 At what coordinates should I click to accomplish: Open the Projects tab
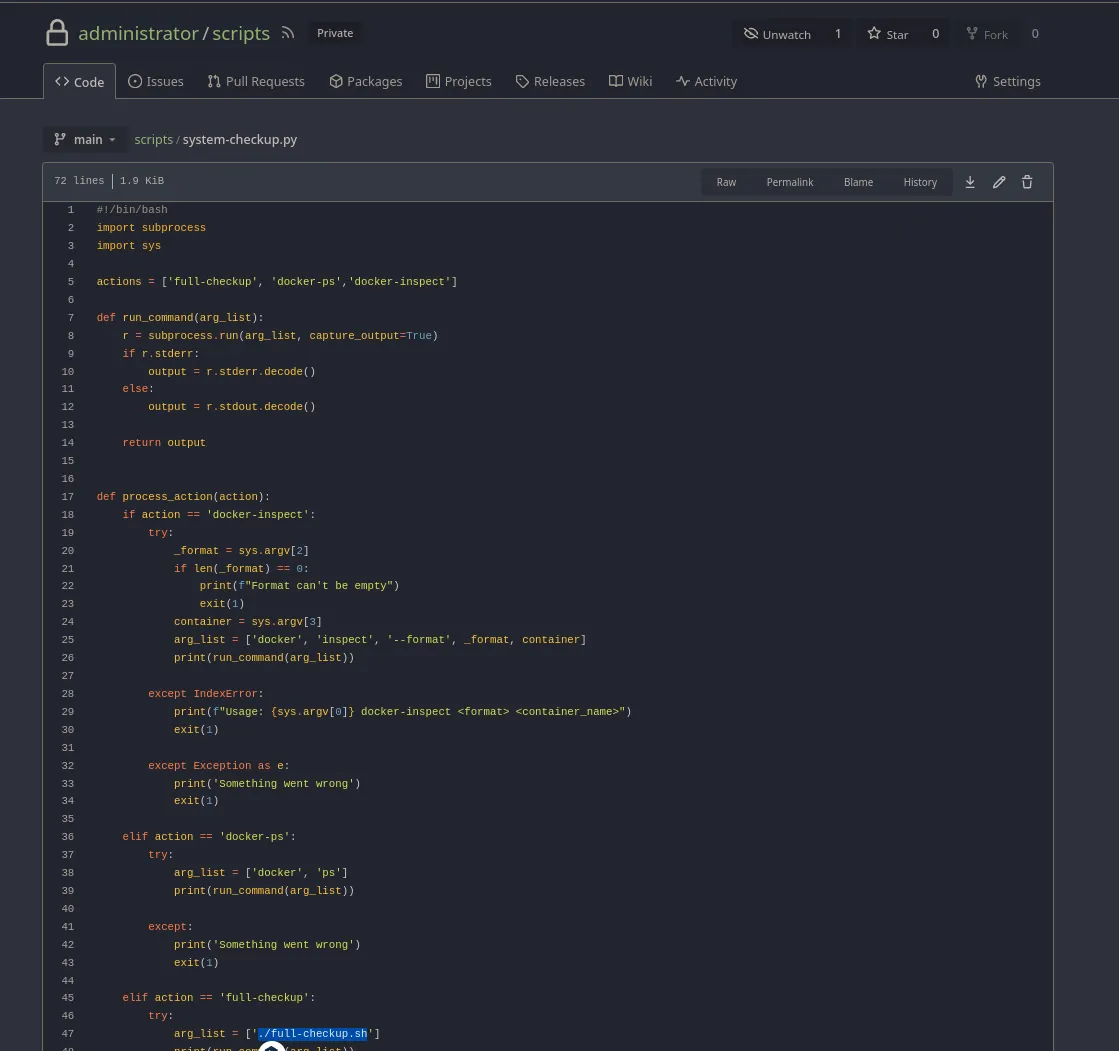[458, 81]
